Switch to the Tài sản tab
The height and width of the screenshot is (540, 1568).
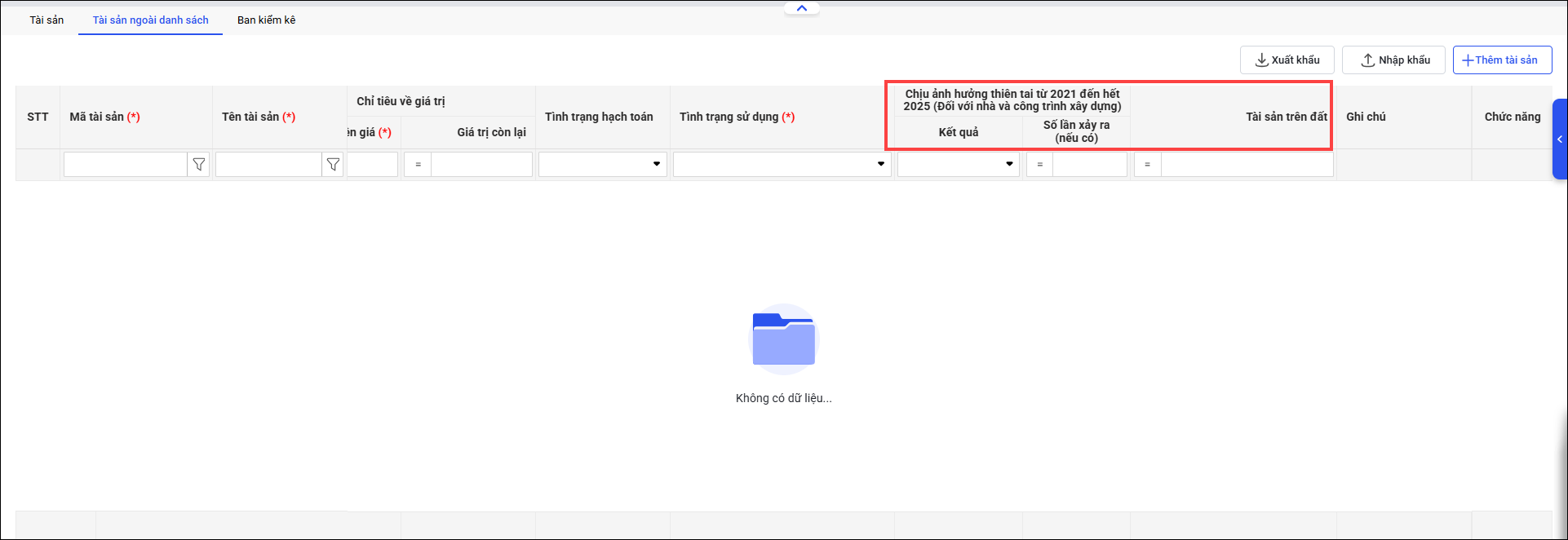coord(47,20)
